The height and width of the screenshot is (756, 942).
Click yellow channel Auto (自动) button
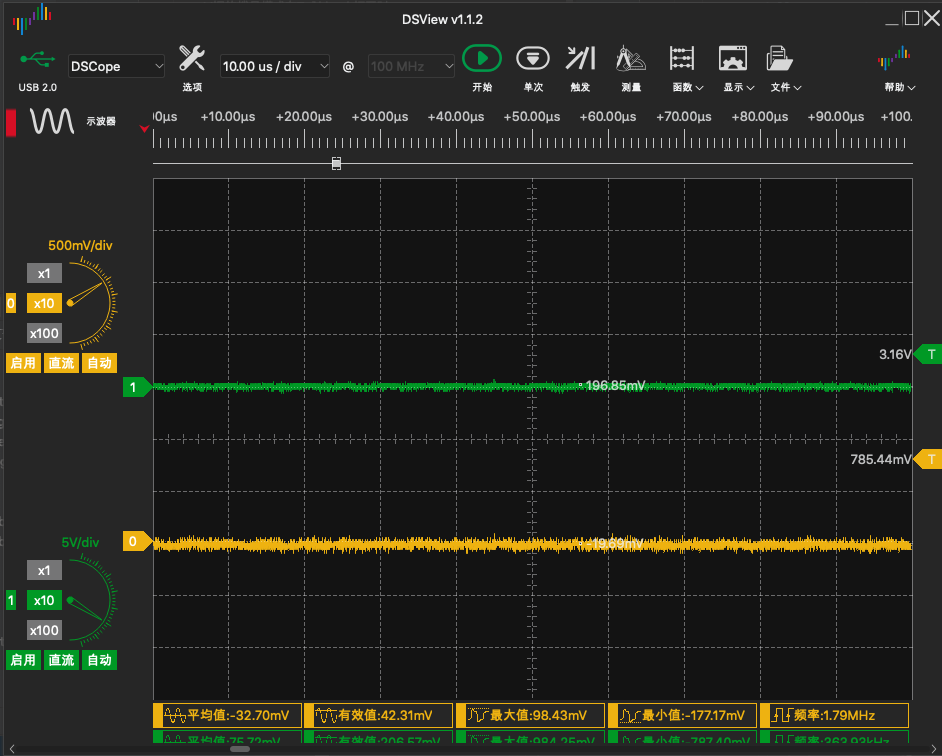pyautogui.click(x=100, y=363)
